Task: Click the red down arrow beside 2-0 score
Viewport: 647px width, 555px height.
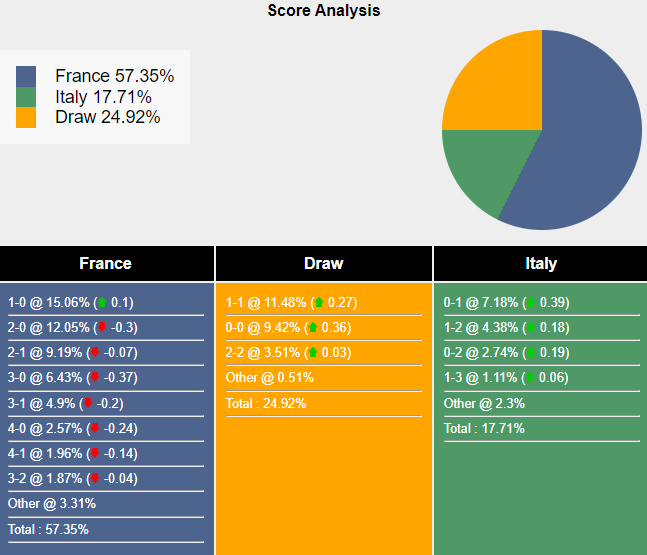Action: tap(101, 328)
